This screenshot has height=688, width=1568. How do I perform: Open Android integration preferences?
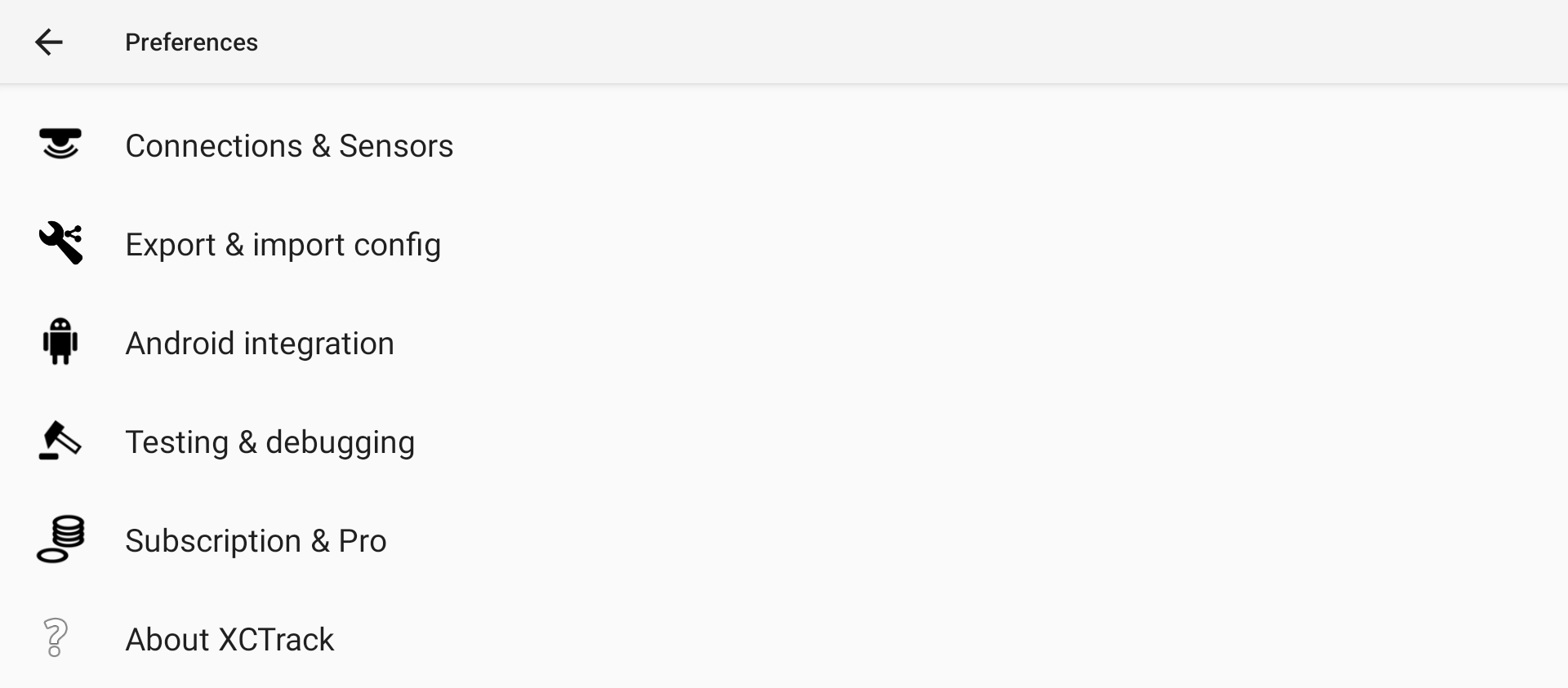pyautogui.click(x=784, y=344)
